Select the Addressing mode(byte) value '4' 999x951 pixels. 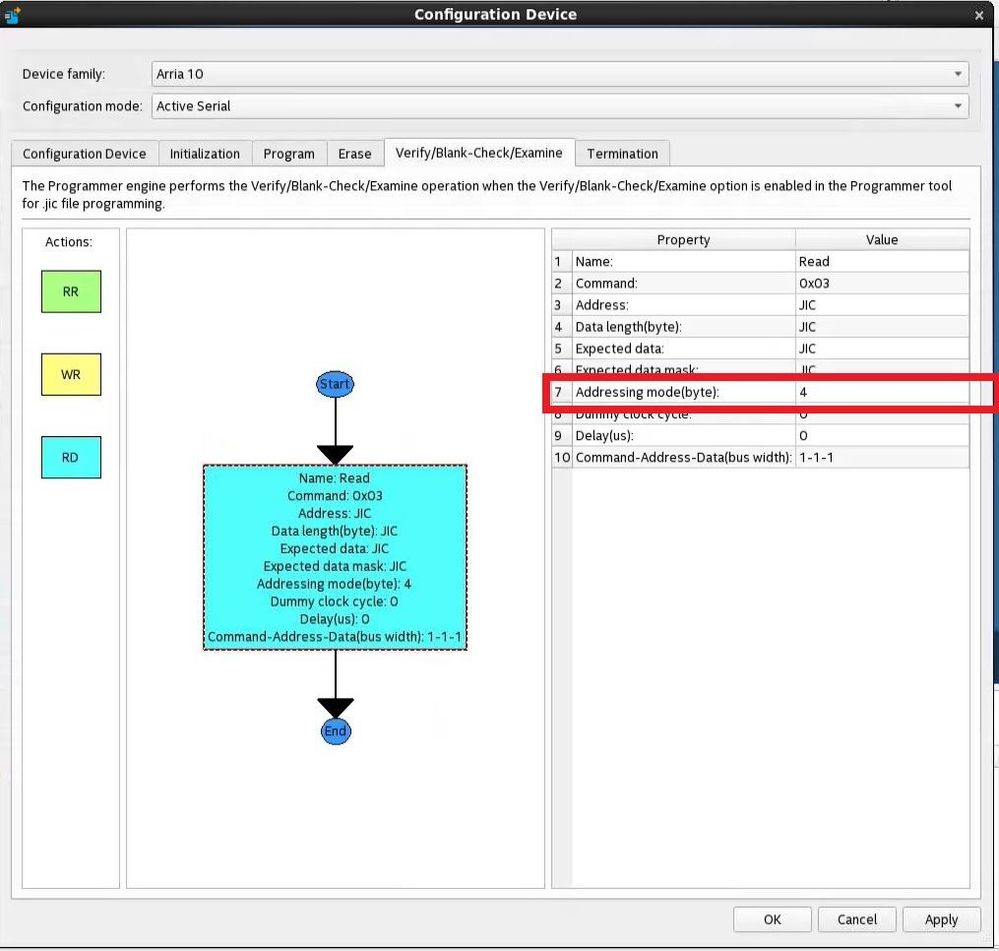(x=882, y=392)
